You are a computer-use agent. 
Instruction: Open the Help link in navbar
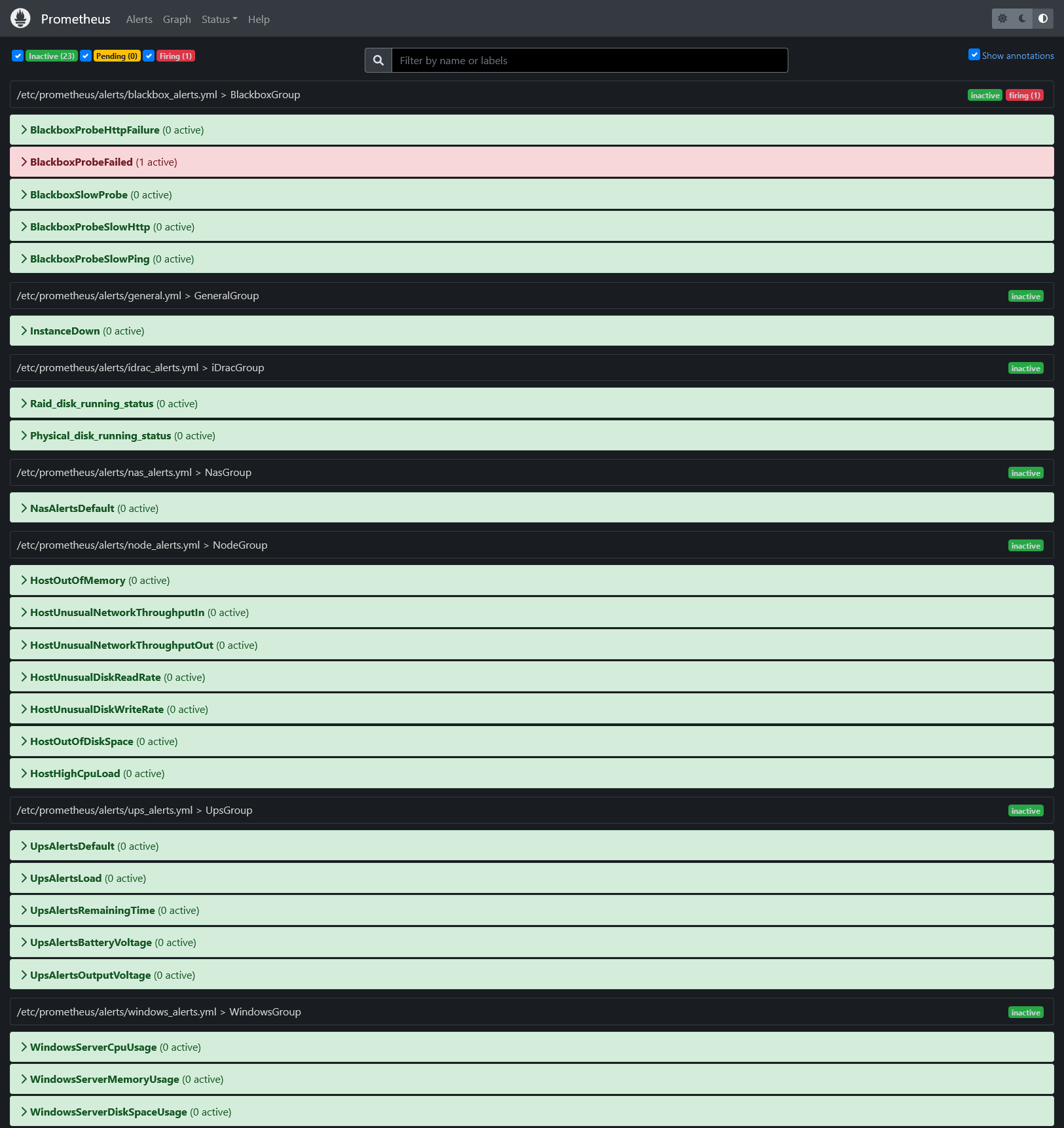[x=259, y=20]
